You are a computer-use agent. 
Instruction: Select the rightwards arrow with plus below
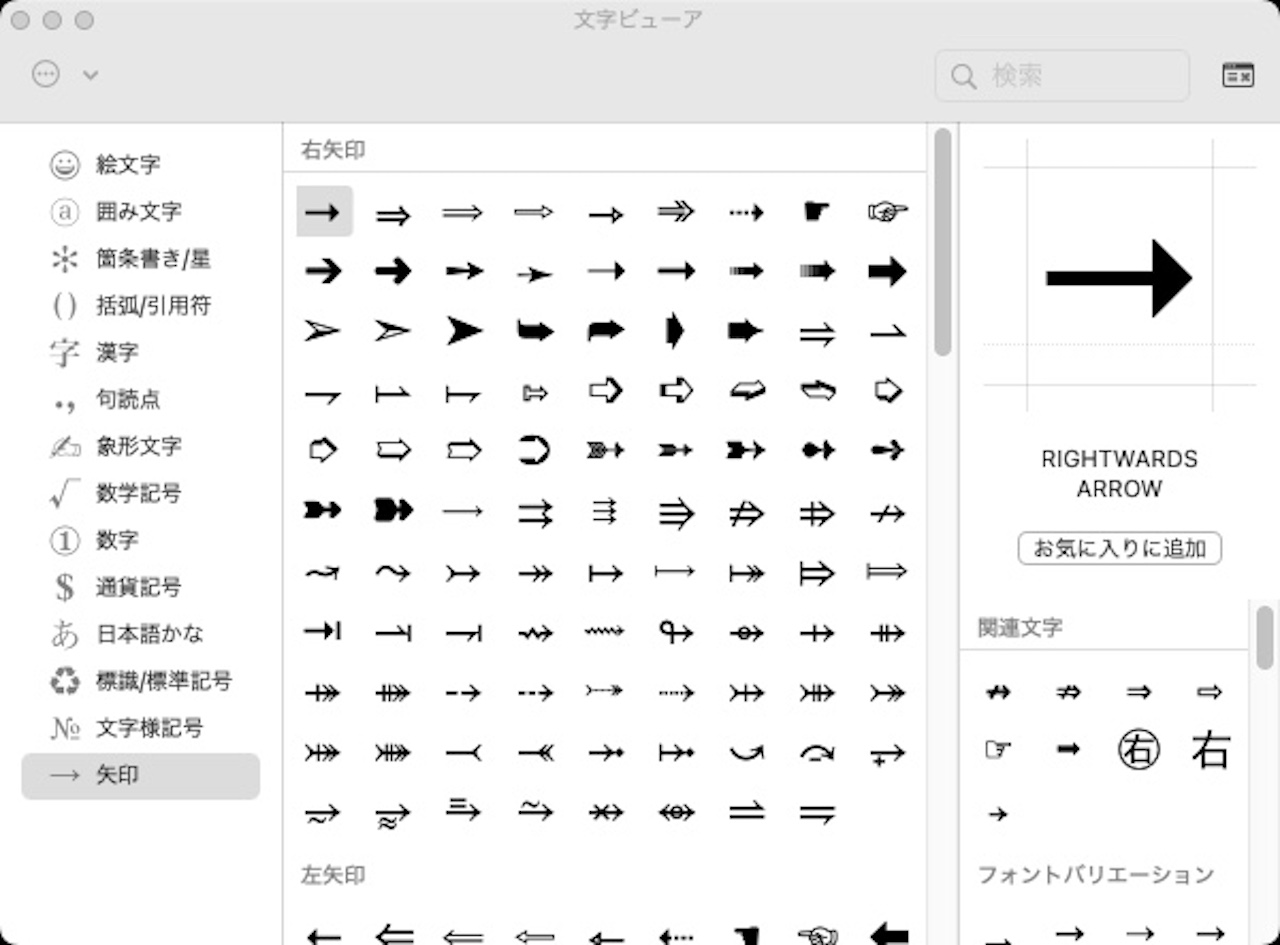887,754
